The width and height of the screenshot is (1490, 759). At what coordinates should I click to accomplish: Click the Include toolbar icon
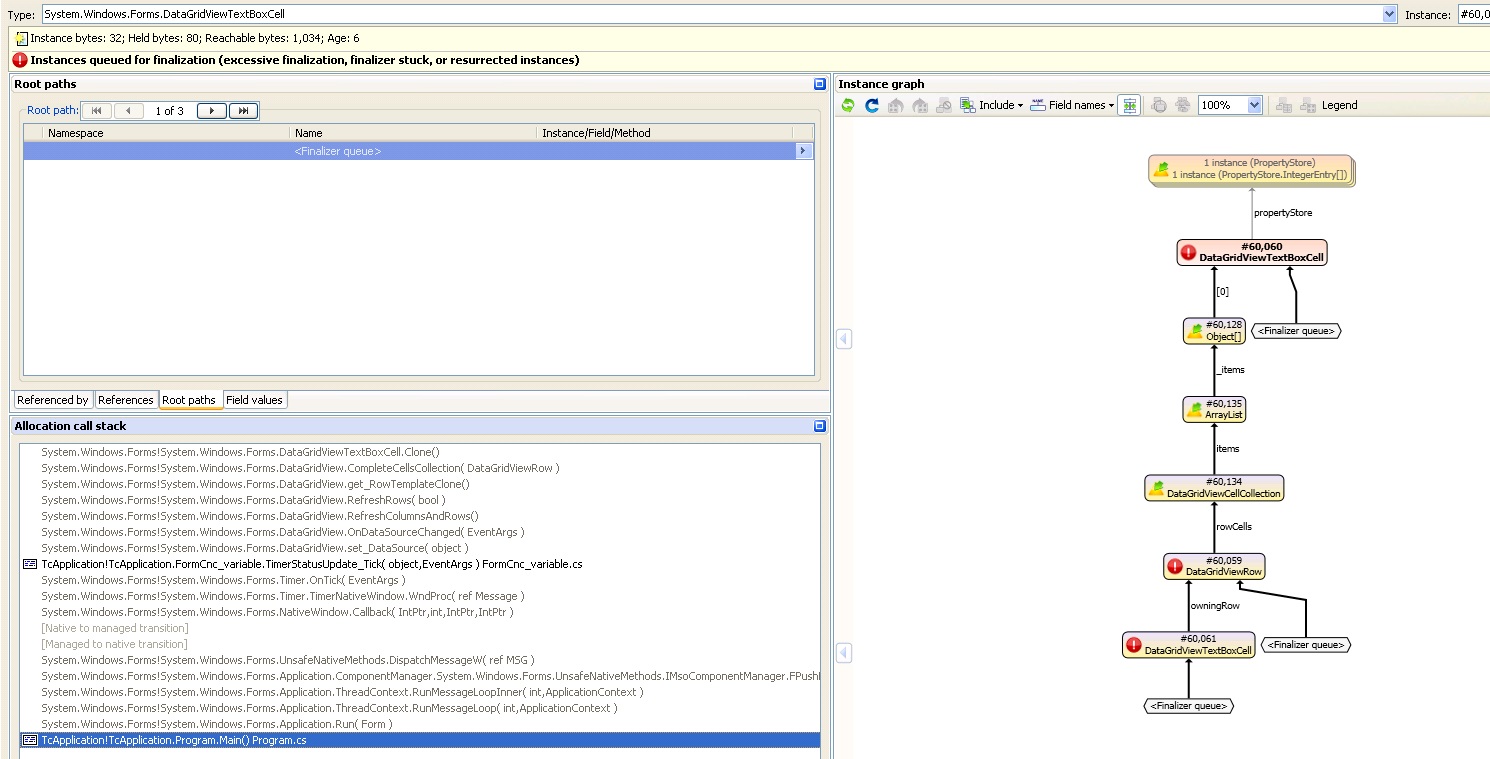968,105
